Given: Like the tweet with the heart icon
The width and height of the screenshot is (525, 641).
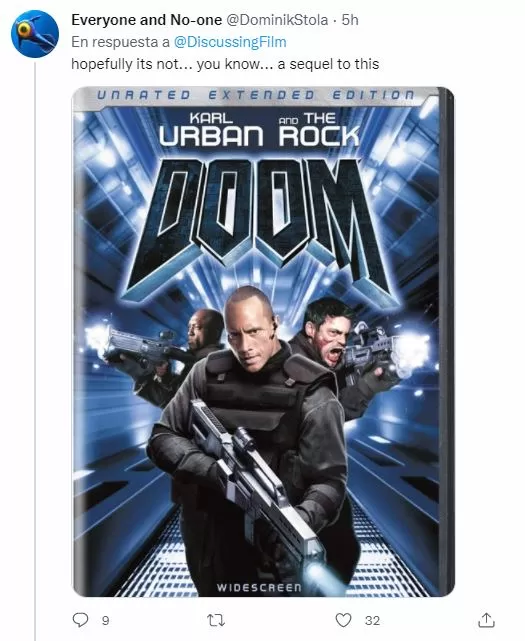Looking at the screenshot, I should click(x=343, y=620).
